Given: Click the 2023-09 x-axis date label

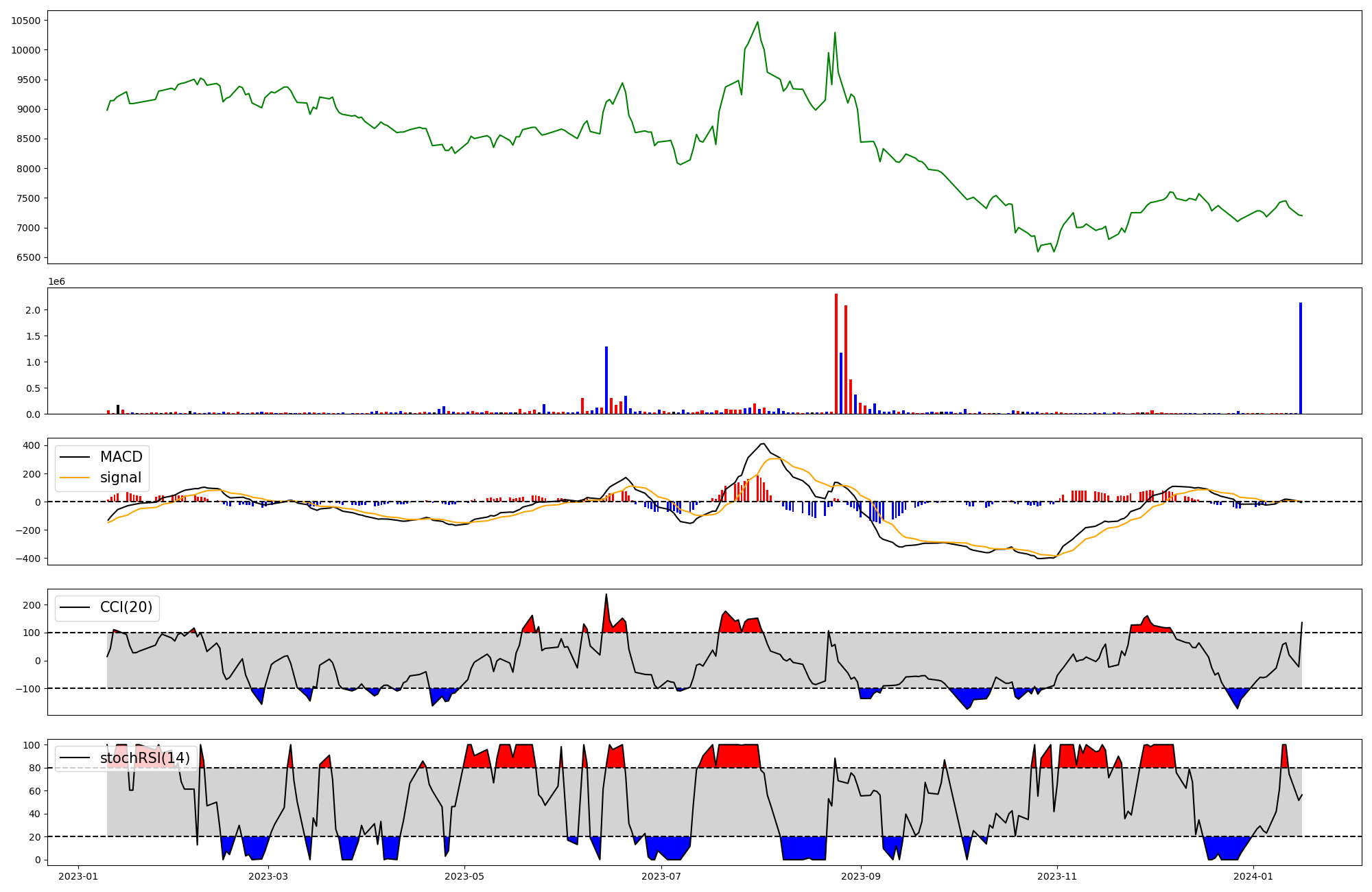Looking at the screenshot, I should point(860,876).
